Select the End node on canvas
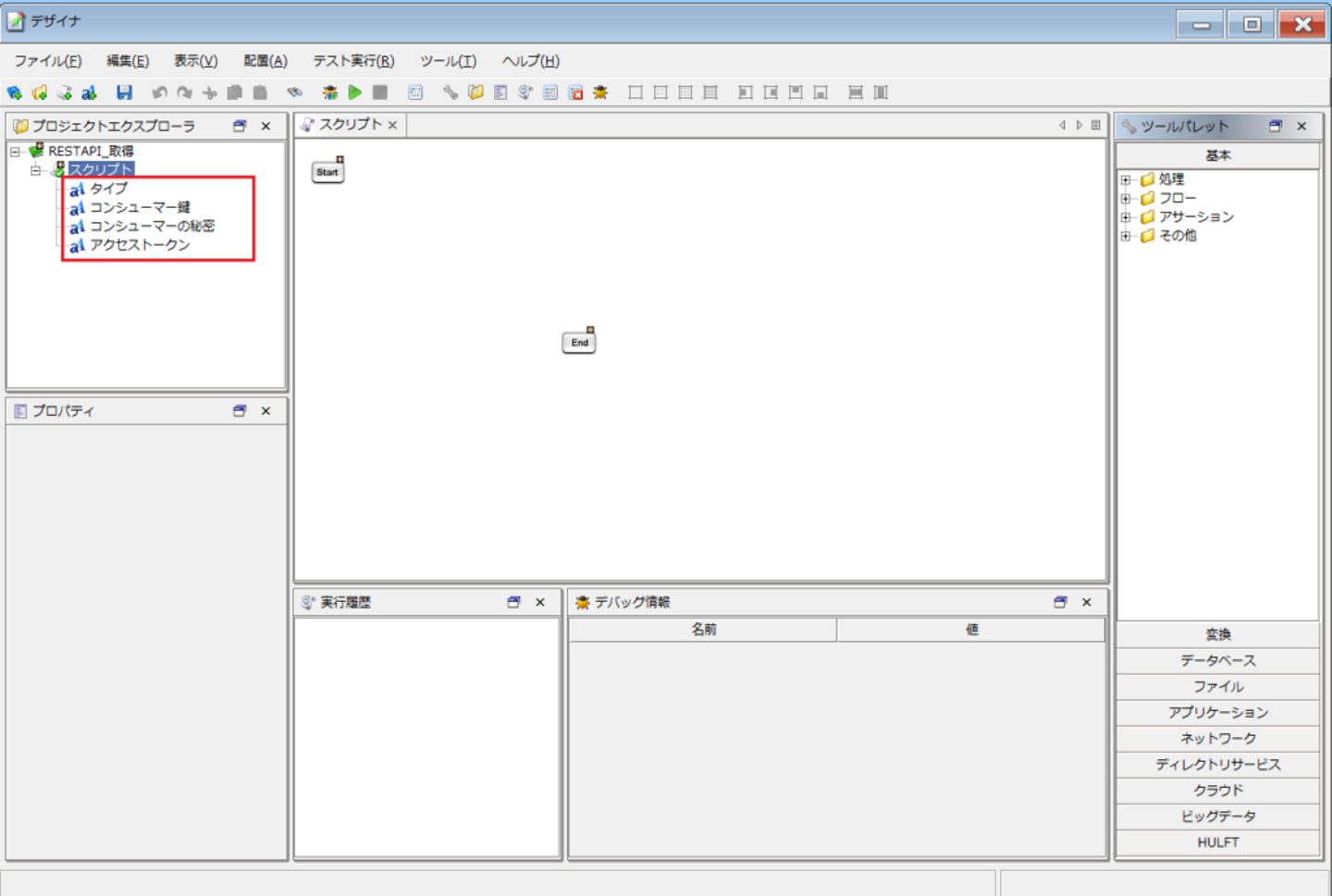The width and height of the screenshot is (1332, 896). click(579, 342)
